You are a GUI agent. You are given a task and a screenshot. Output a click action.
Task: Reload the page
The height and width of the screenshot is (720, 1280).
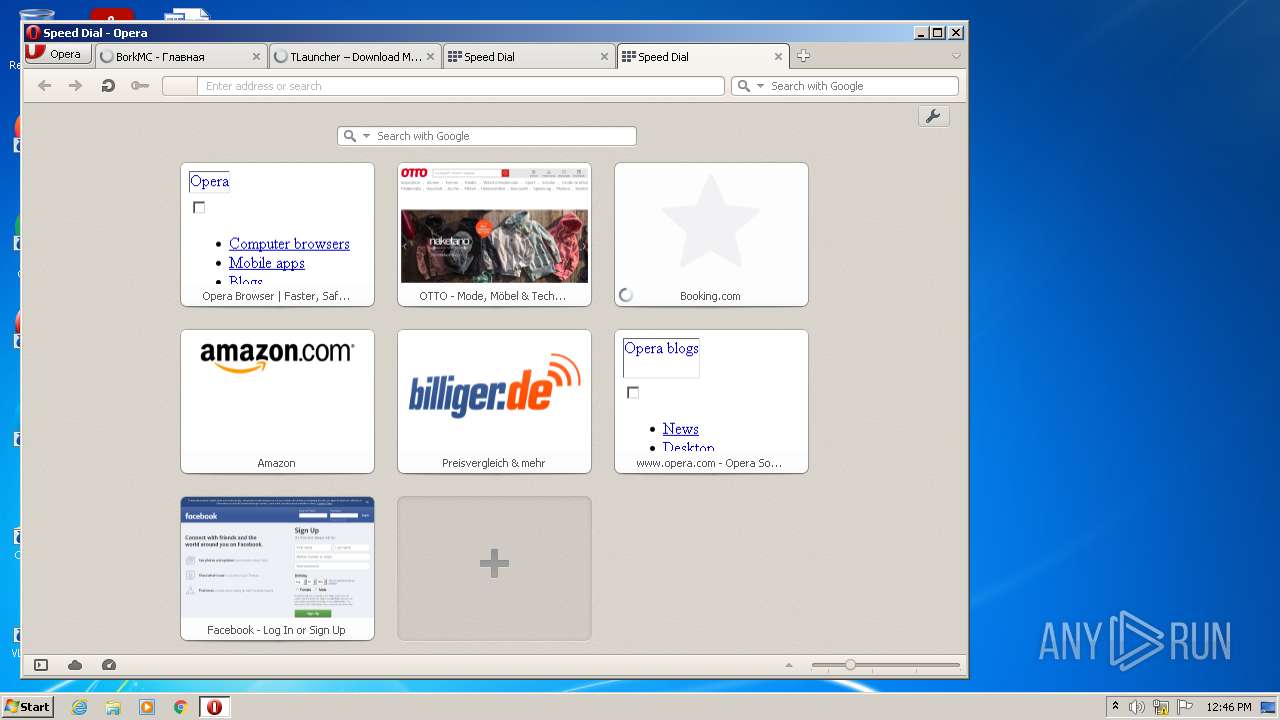click(x=107, y=86)
